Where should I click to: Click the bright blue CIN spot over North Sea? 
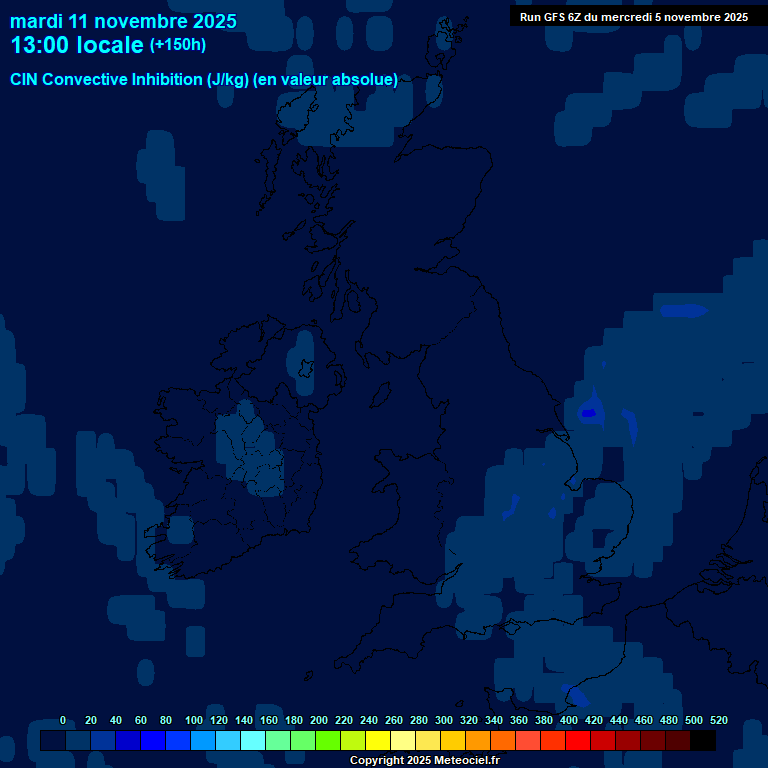pyautogui.click(x=588, y=412)
